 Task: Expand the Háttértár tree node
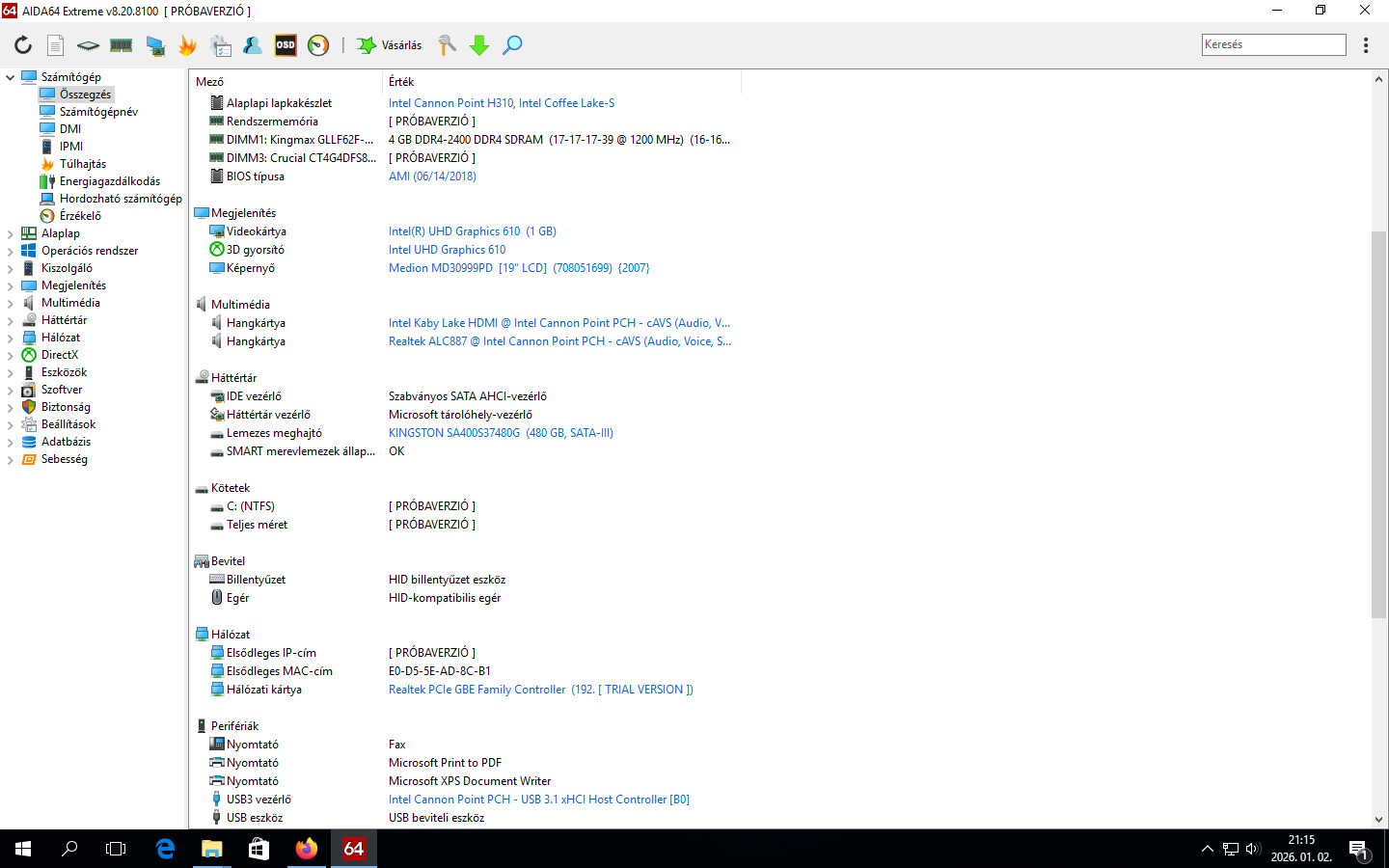pyautogui.click(x=11, y=320)
